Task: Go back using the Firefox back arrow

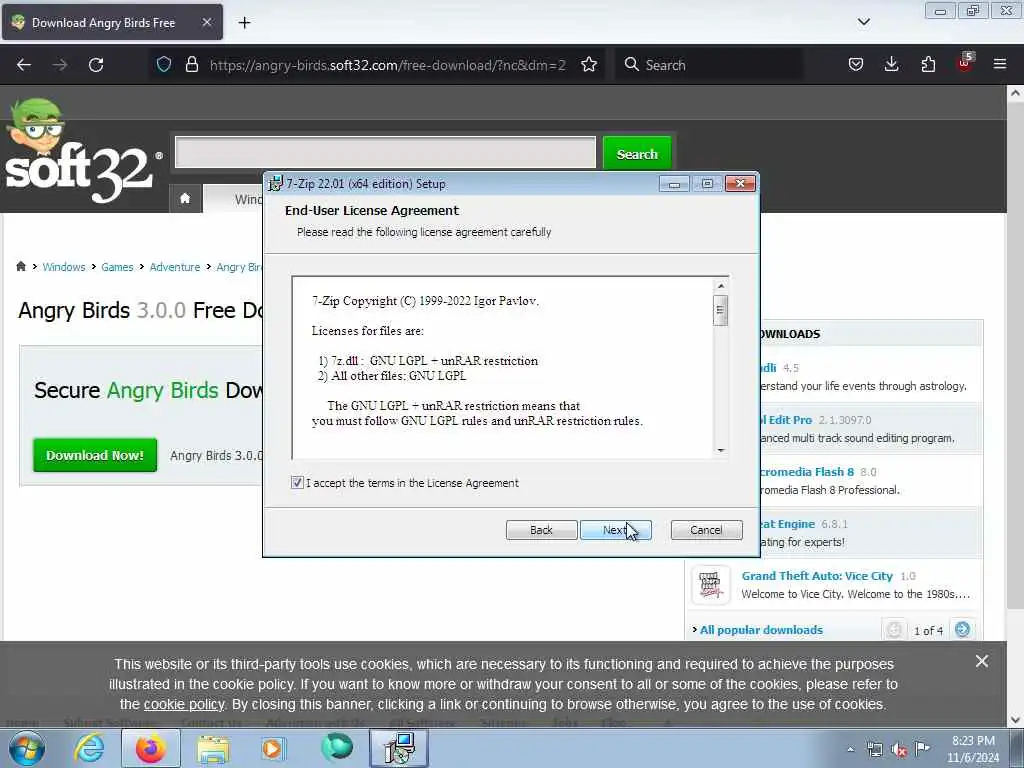Action: (24, 65)
